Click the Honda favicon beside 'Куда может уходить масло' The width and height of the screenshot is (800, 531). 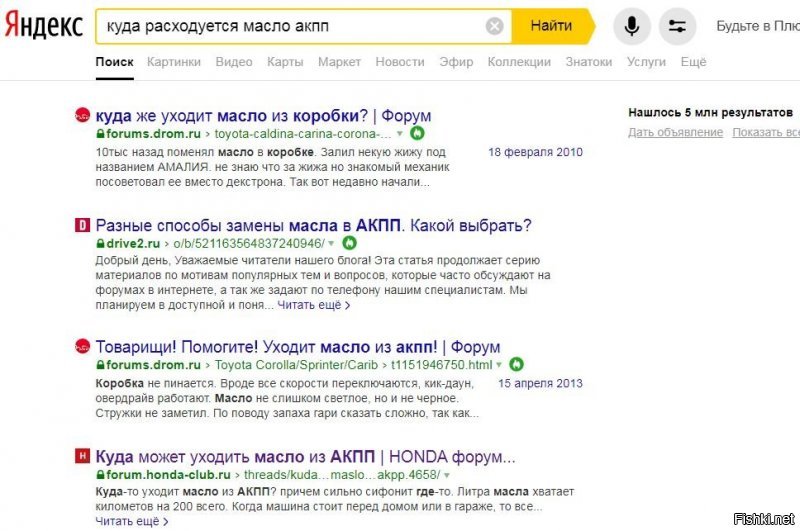coord(83,456)
